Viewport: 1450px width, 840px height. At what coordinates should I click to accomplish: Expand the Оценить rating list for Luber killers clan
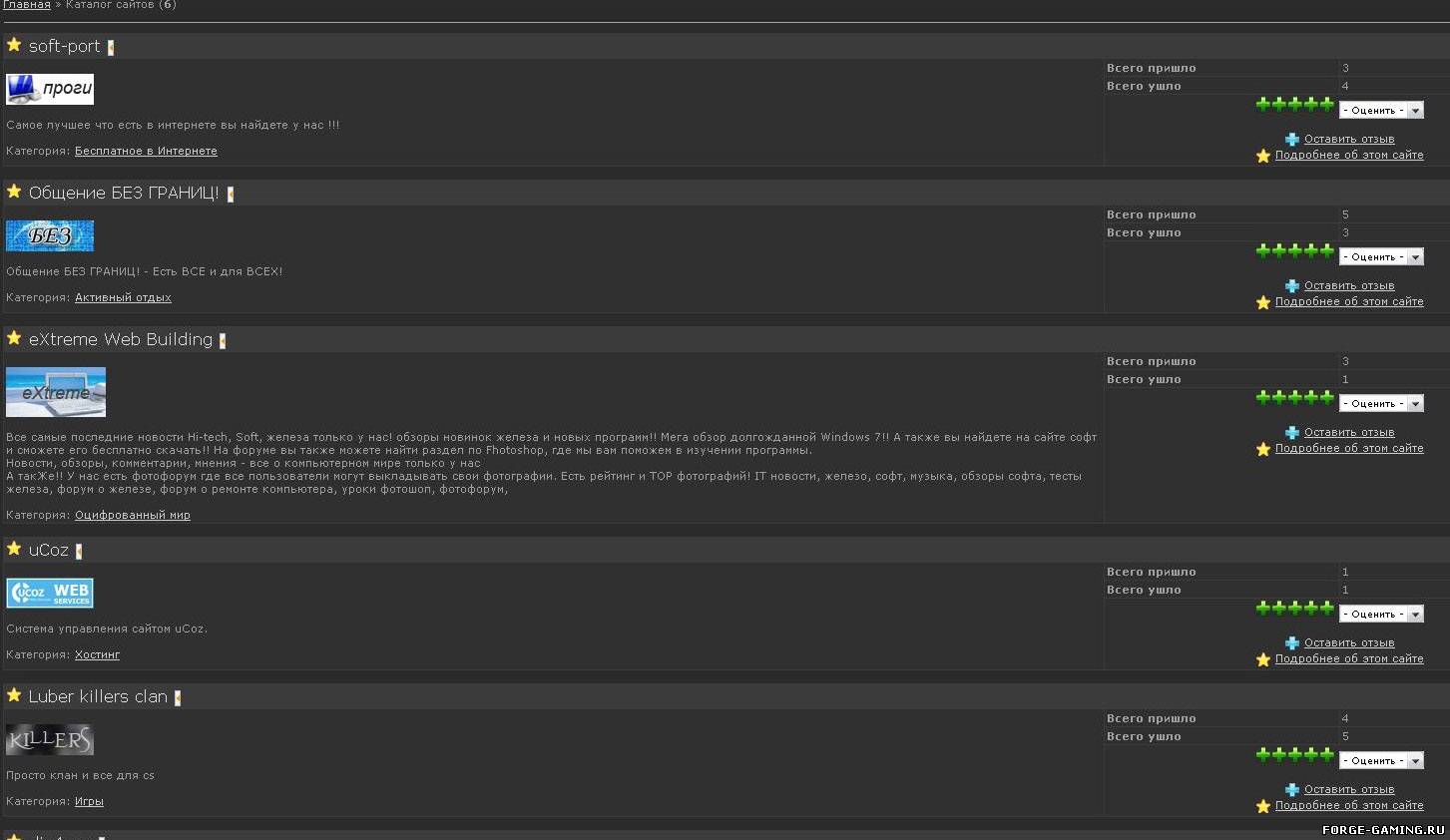(1381, 761)
